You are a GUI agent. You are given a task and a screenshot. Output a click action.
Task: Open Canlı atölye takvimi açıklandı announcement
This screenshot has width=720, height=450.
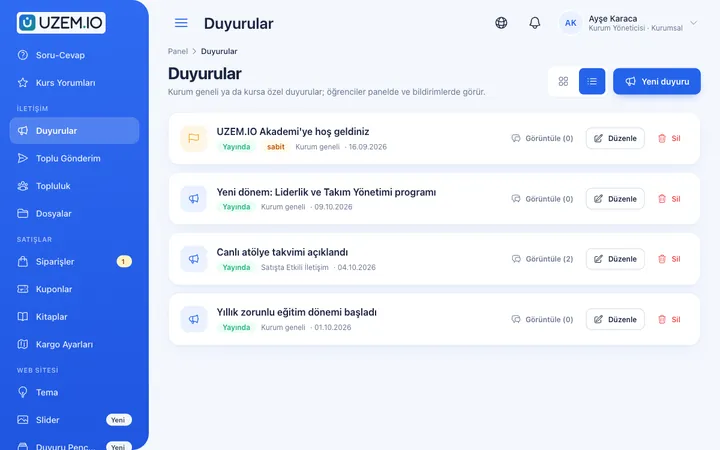(282, 252)
